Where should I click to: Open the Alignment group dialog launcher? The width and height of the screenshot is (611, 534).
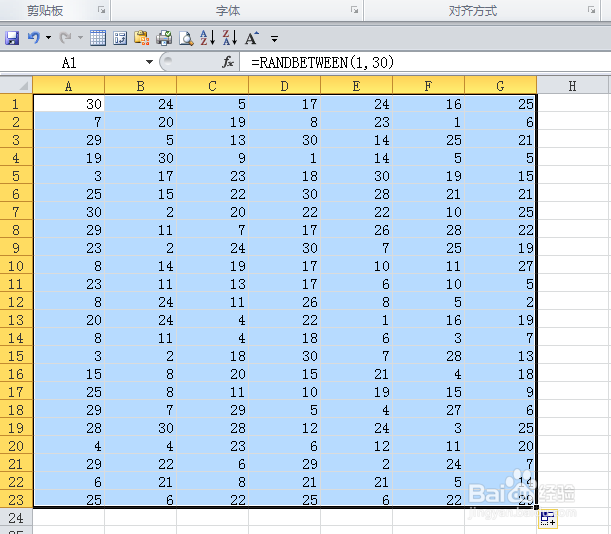tap(592, 10)
